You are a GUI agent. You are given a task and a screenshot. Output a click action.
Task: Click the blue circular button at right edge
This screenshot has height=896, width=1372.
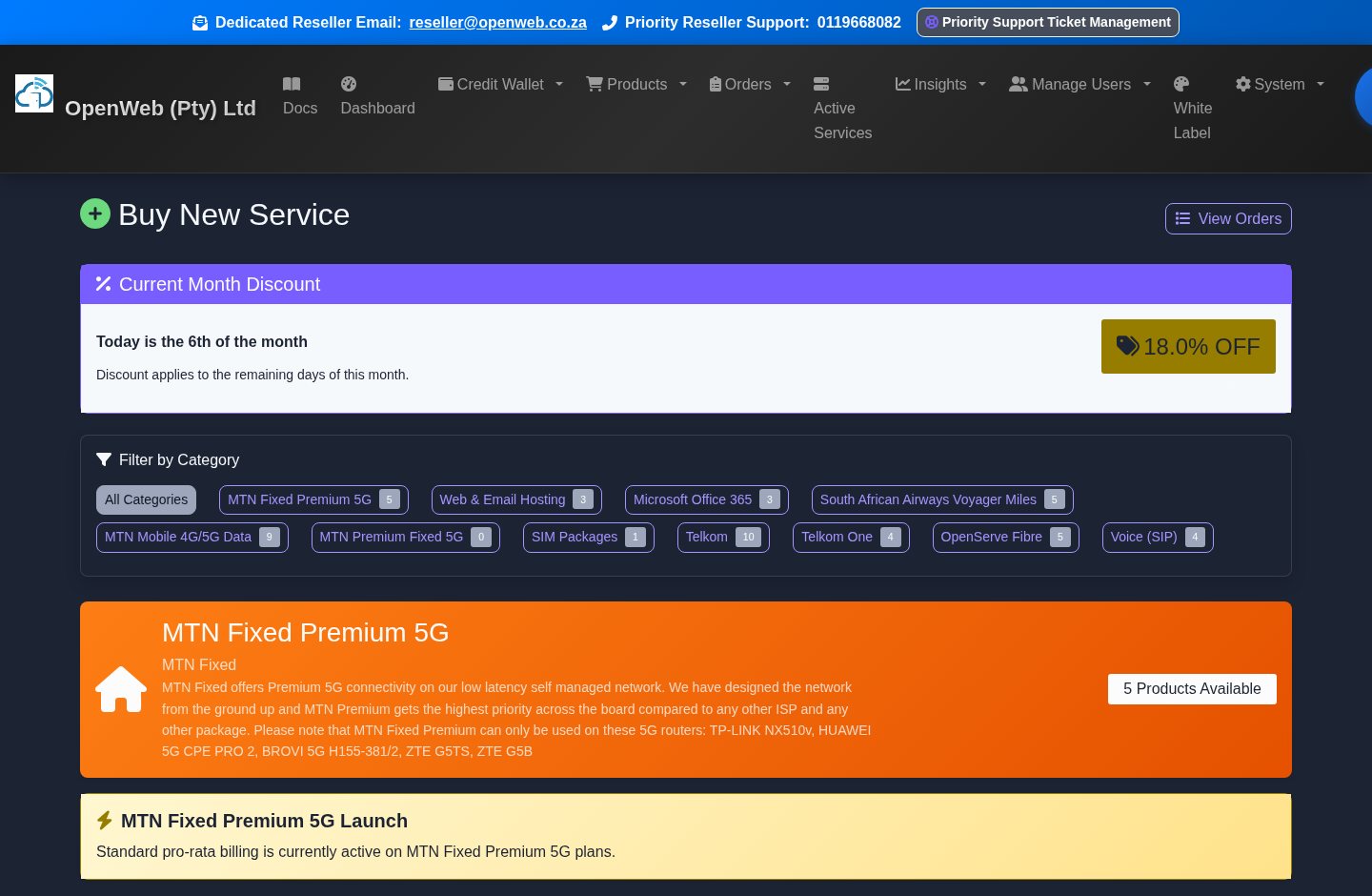pos(1363,96)
